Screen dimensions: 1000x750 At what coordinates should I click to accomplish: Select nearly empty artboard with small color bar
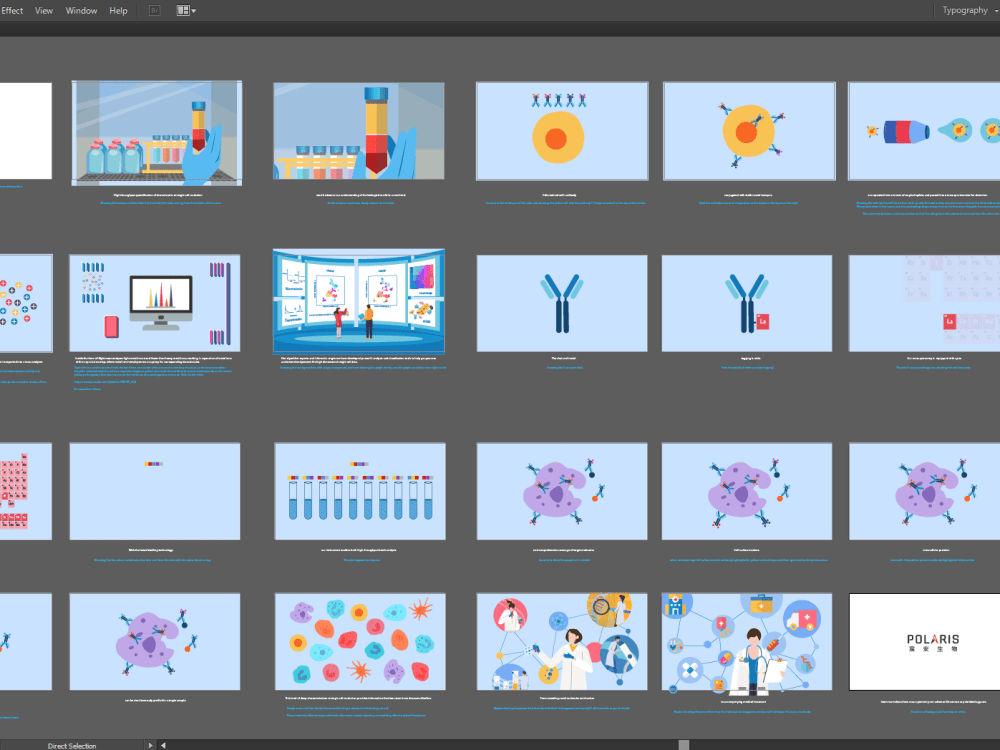click(155, 491)
